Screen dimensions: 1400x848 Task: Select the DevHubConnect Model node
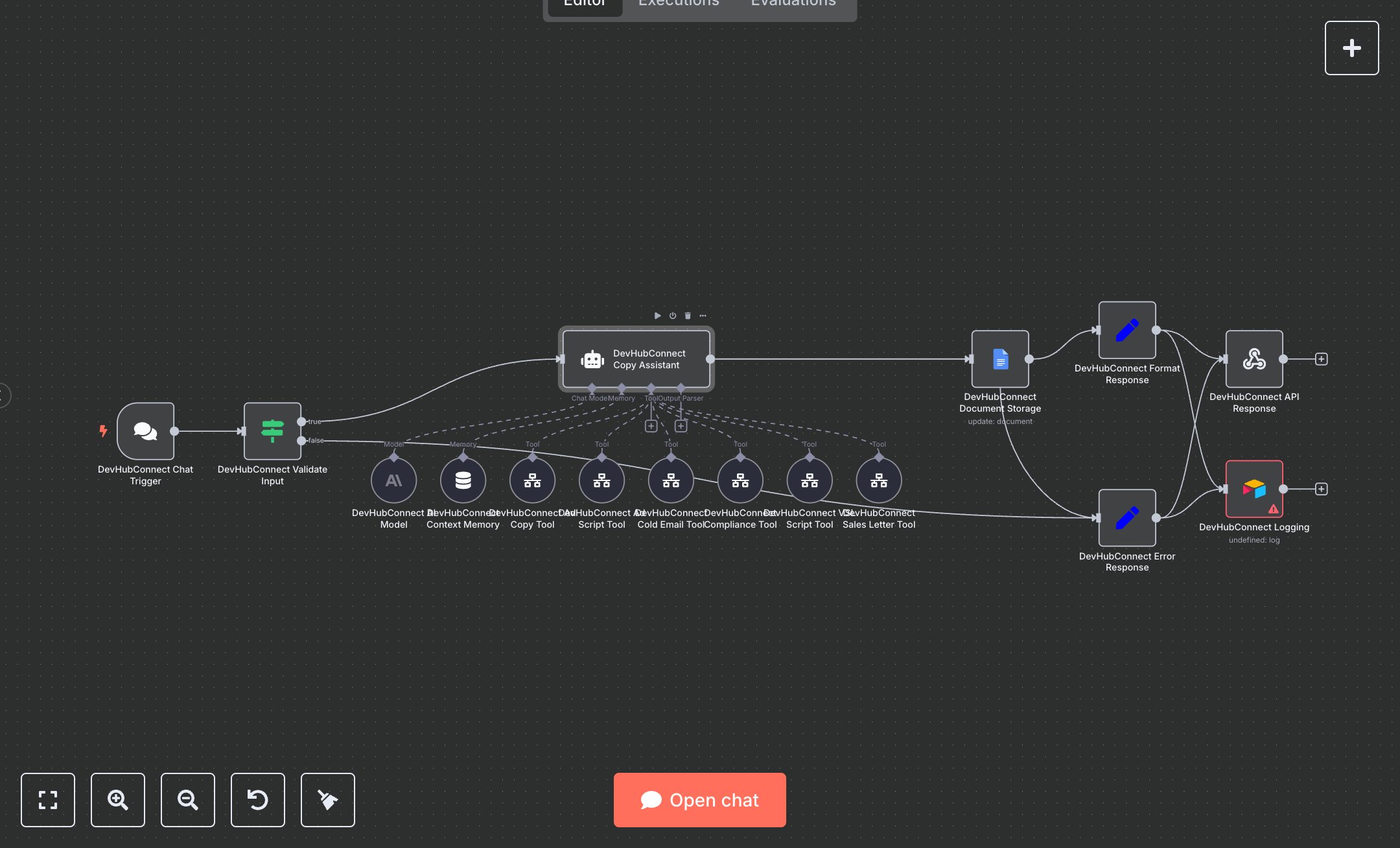[x=393, y=480]
